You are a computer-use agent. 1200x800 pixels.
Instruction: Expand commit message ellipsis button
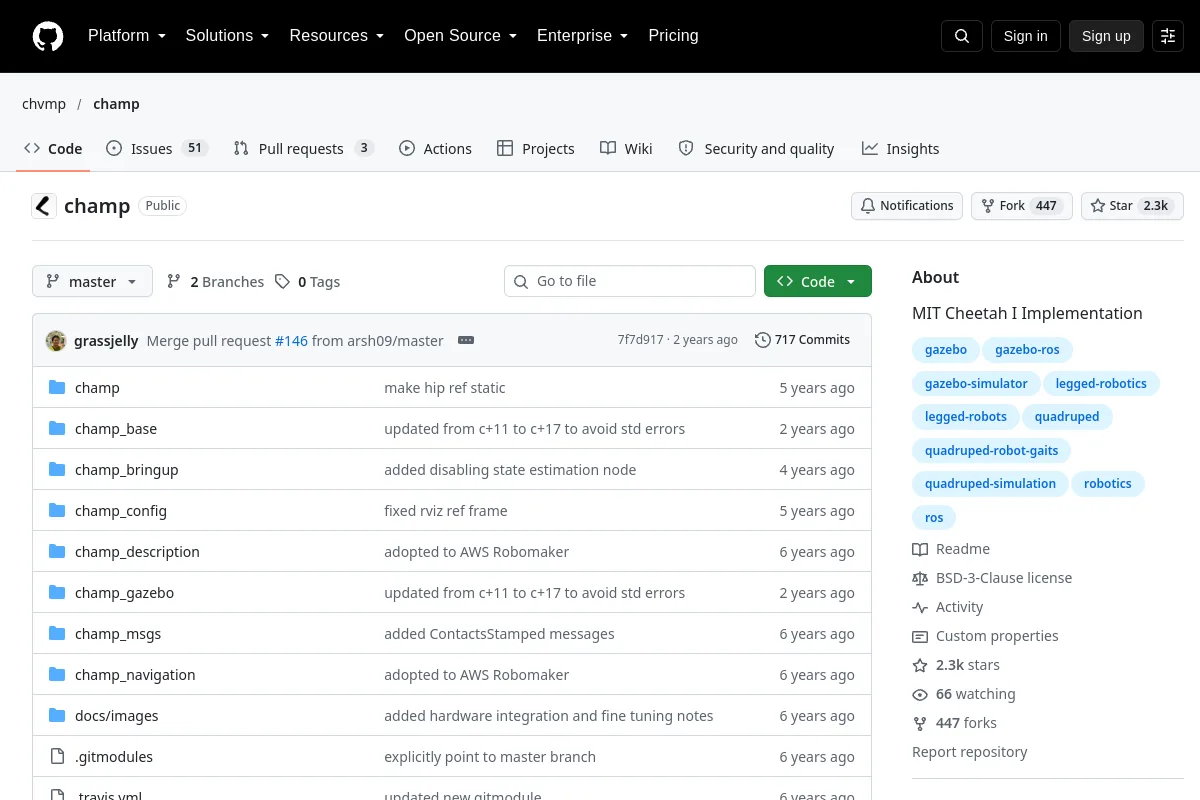click(466, 340)
